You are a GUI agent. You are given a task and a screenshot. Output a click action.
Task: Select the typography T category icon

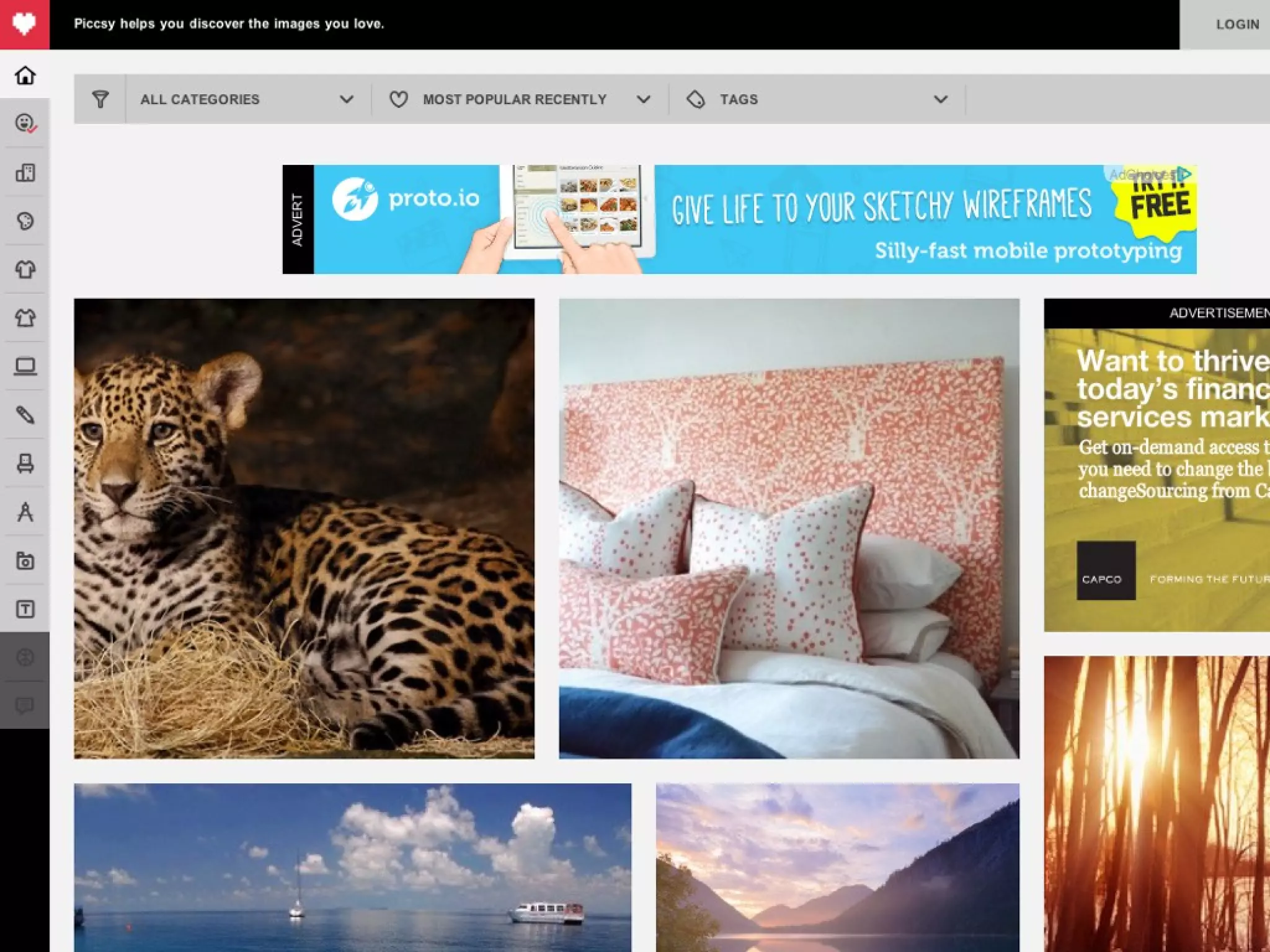(x=25, y=609)
